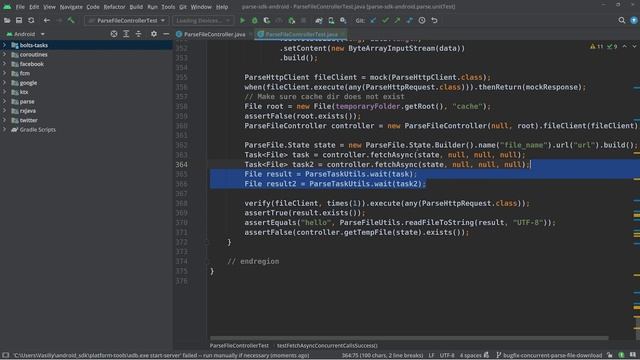Open SDK Manager toolbar icon
This screenshot has height=360, width=640.
[343, 20]
